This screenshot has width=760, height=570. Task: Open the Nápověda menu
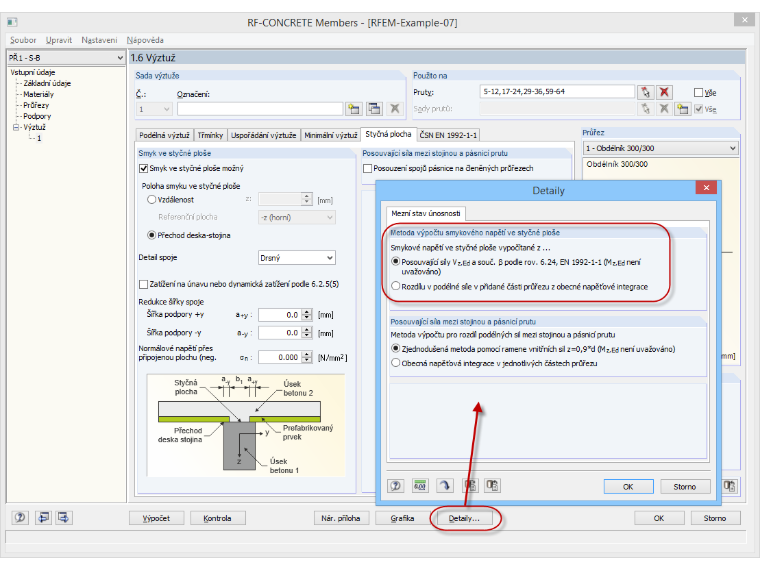[x=145, y=40]
